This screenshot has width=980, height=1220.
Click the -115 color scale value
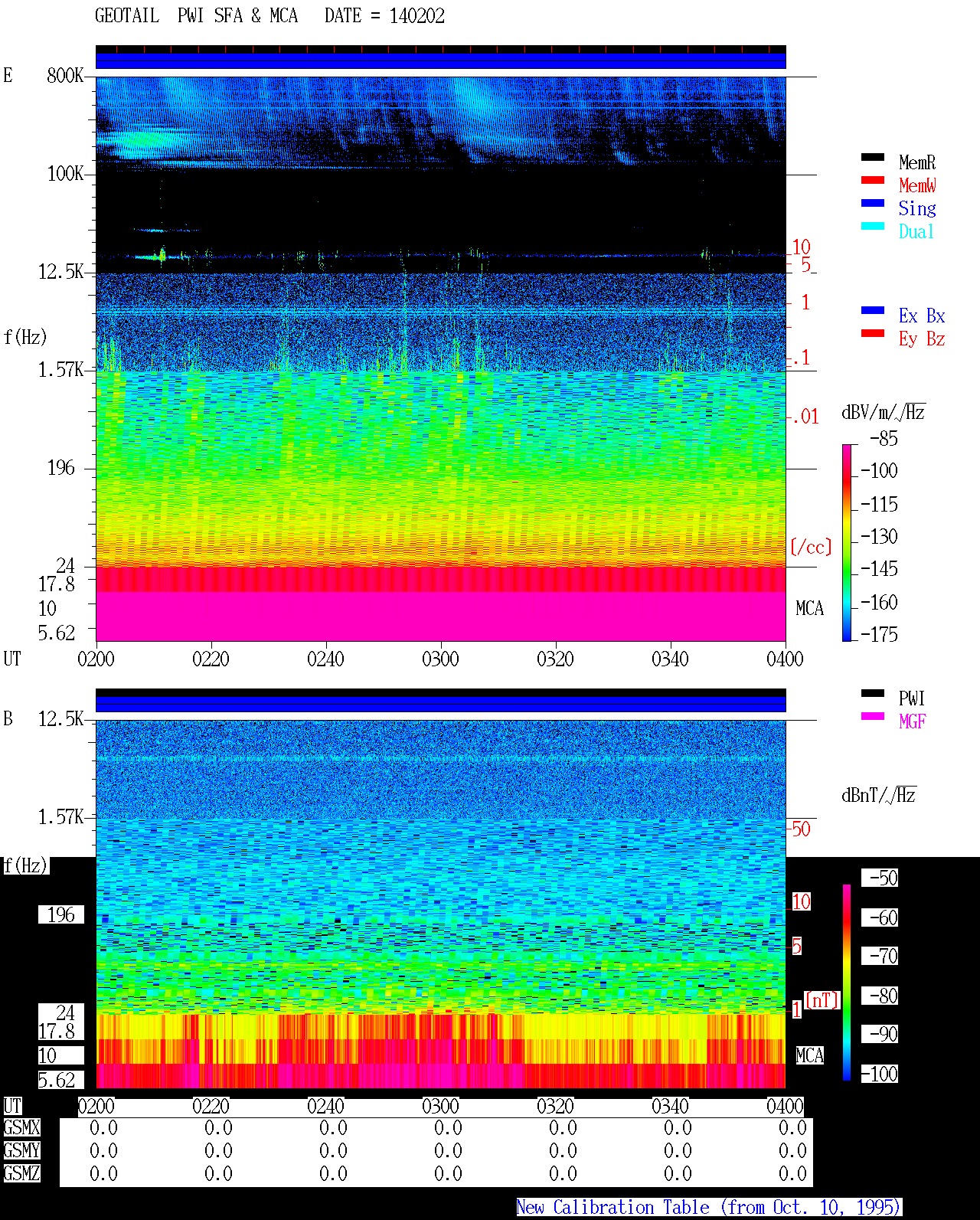click(x=879, y=505)
